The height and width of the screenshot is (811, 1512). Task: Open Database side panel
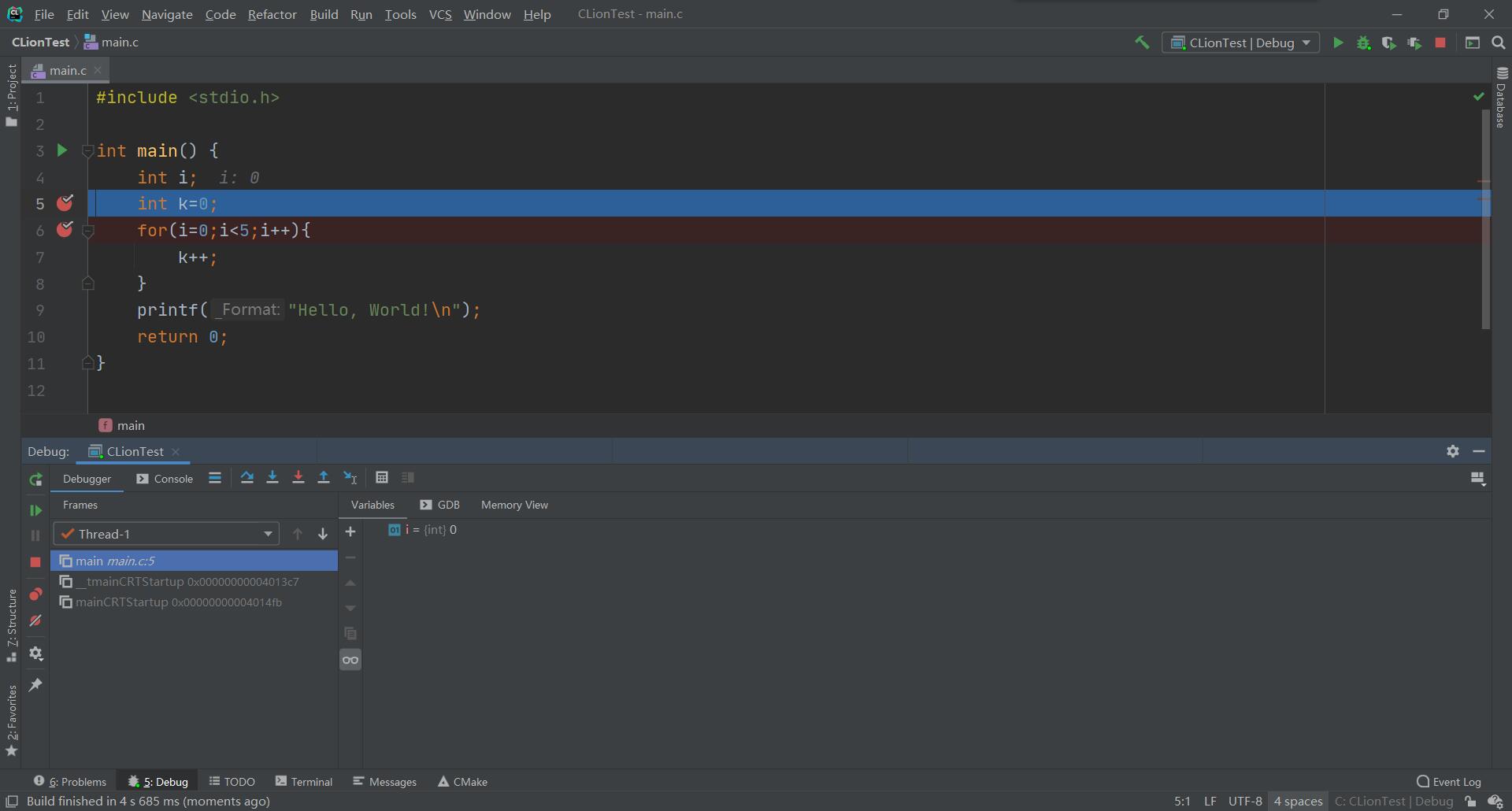pyautogui.click(x=1501, y=97)
